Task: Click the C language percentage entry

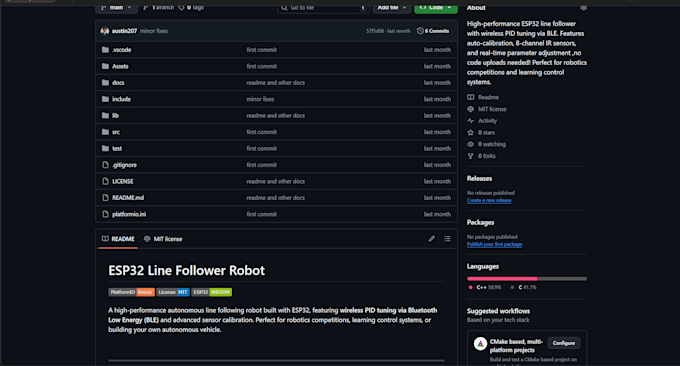Action: pos(523,288)
